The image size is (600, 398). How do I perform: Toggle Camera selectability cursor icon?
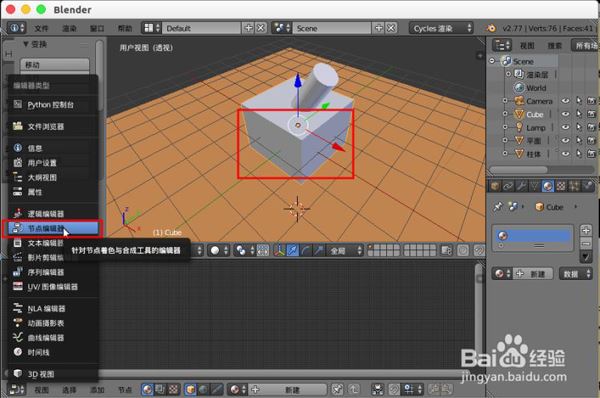tap(579, 101)
